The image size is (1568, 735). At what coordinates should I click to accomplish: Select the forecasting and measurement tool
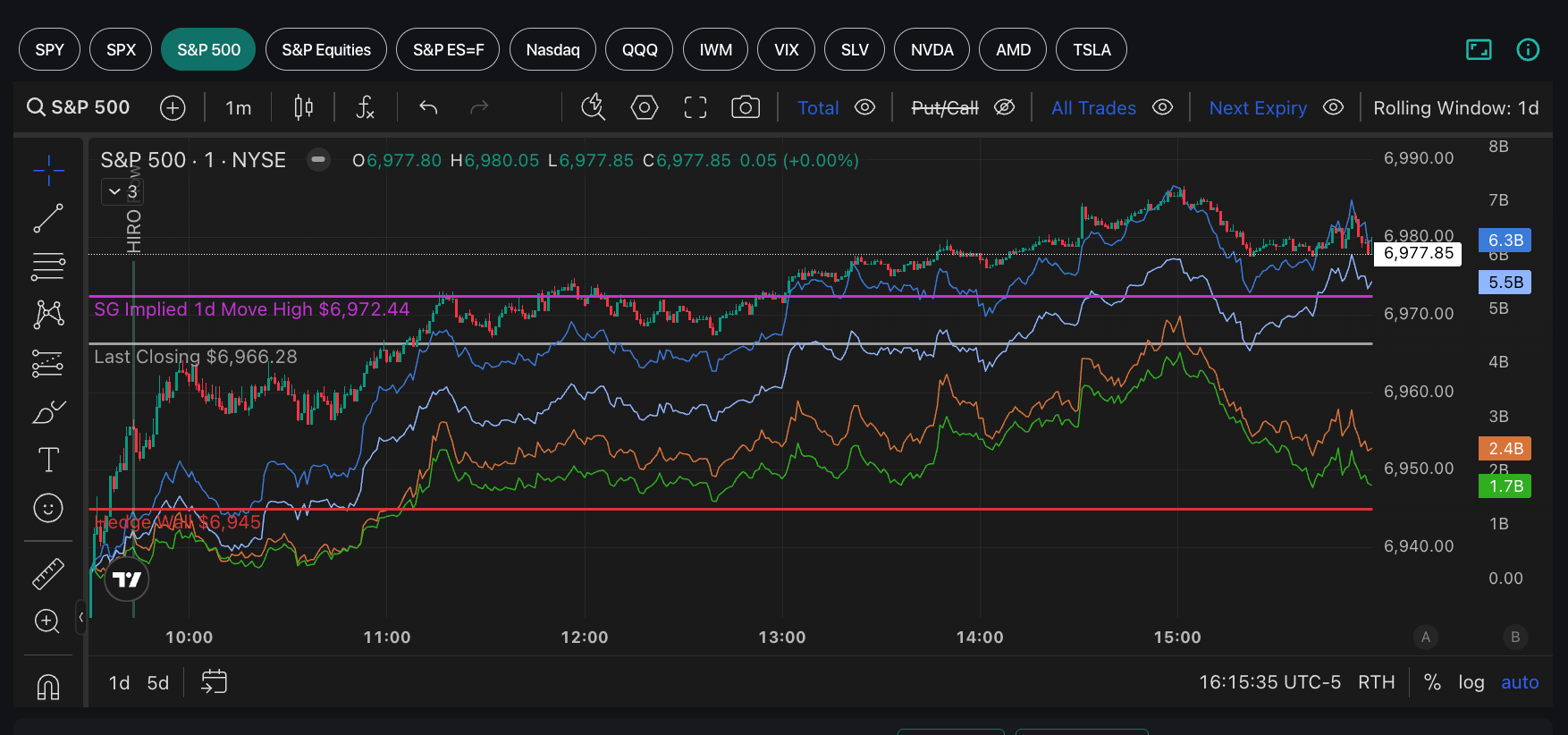[48, 363]
